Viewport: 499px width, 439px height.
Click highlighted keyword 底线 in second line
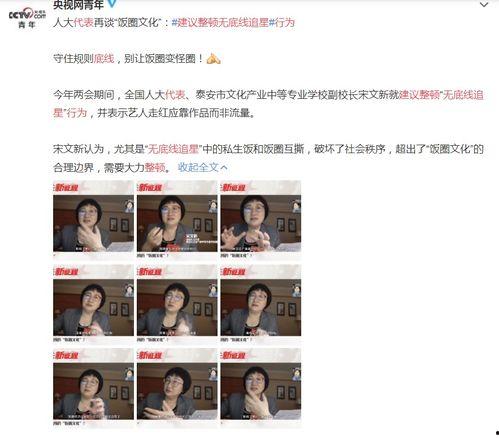coord(104,59)
